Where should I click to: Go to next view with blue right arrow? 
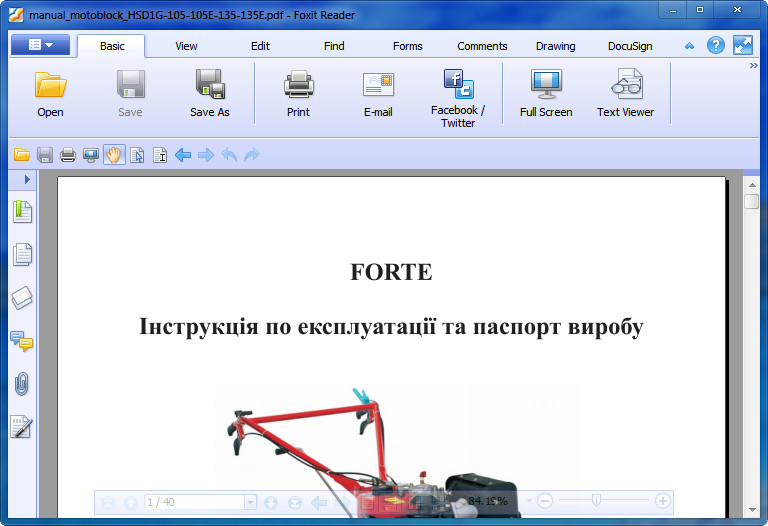click(x=206, y=155)
